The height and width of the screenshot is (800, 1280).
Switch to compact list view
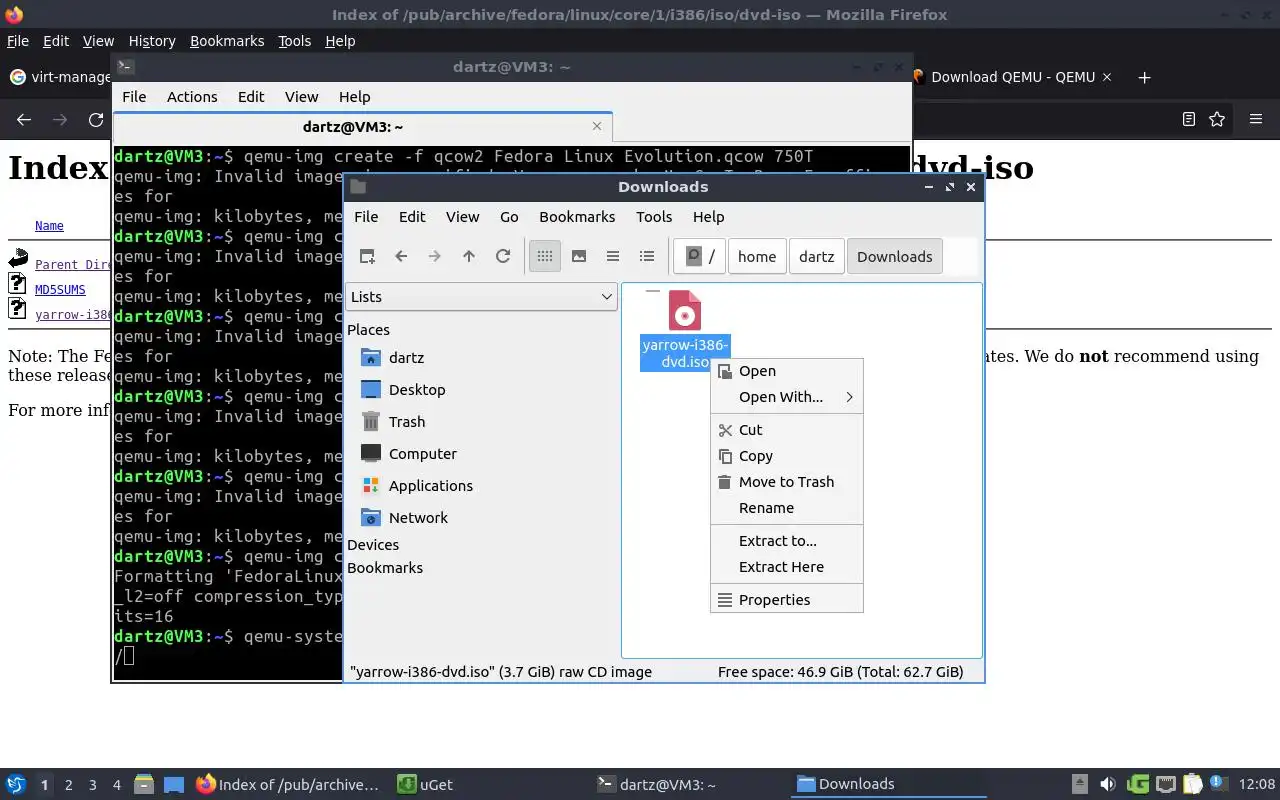coord(613,256)
